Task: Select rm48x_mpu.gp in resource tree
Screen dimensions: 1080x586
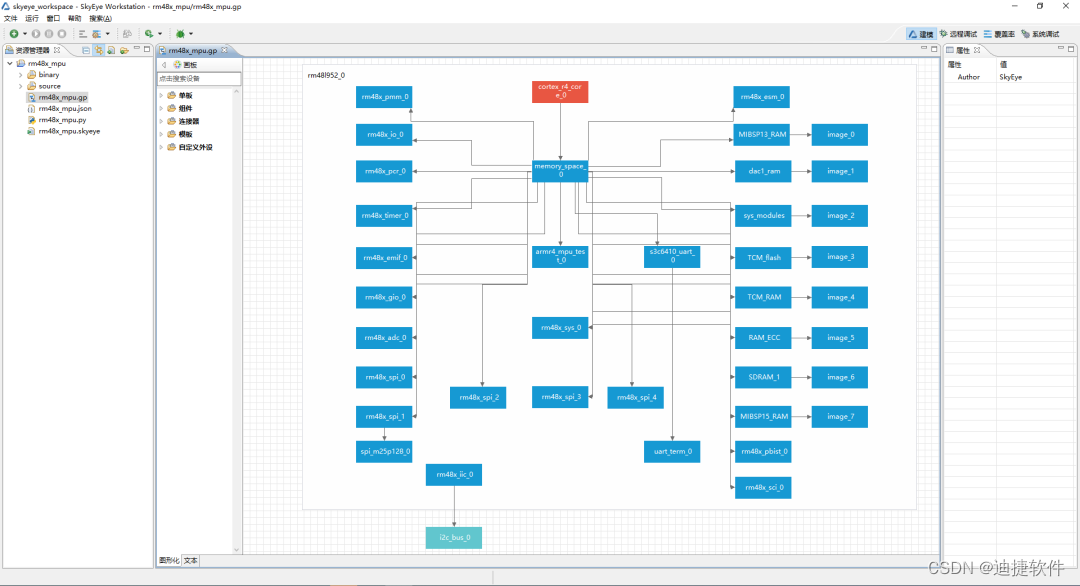Action: (58, 97)
